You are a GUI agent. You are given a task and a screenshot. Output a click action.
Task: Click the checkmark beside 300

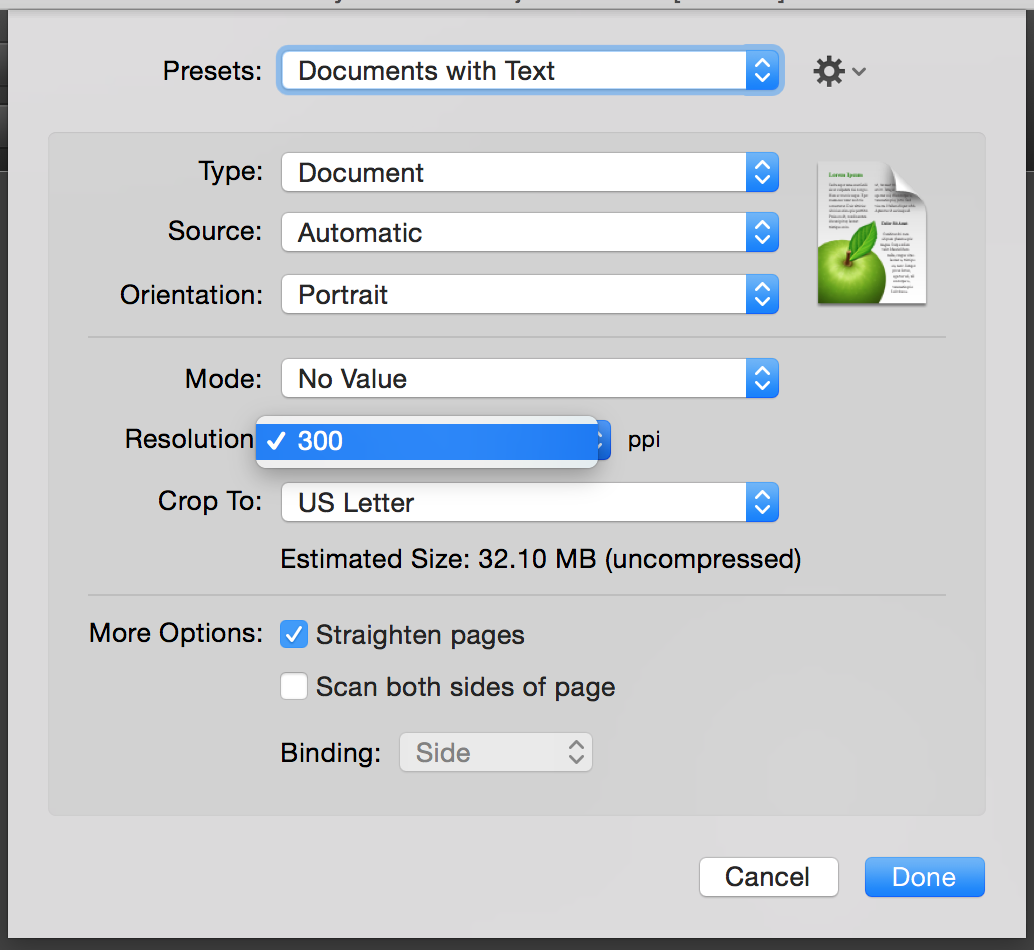pyautogui.click(x=277, y=441)
